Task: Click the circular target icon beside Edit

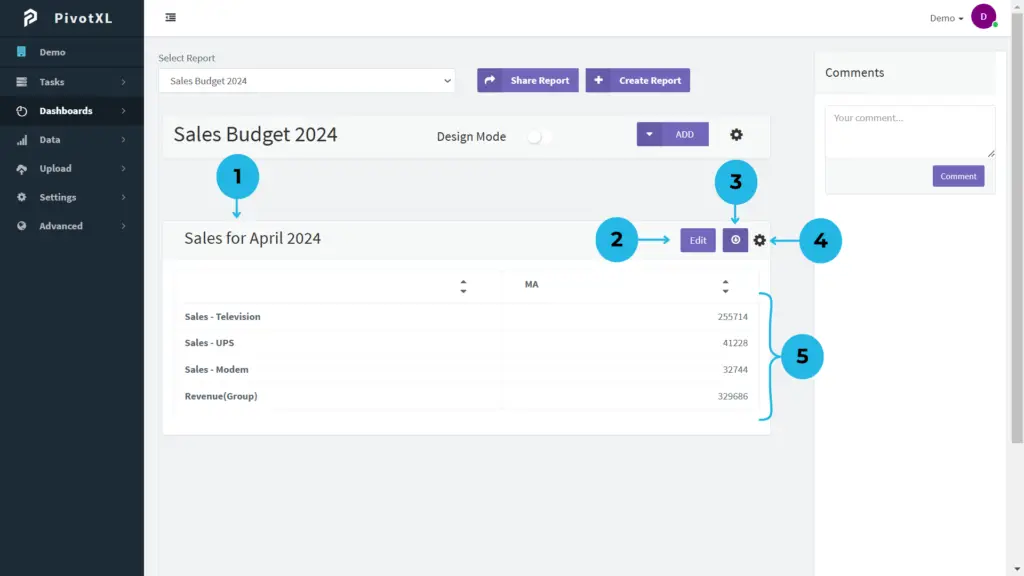Action: tap(735, 240)
